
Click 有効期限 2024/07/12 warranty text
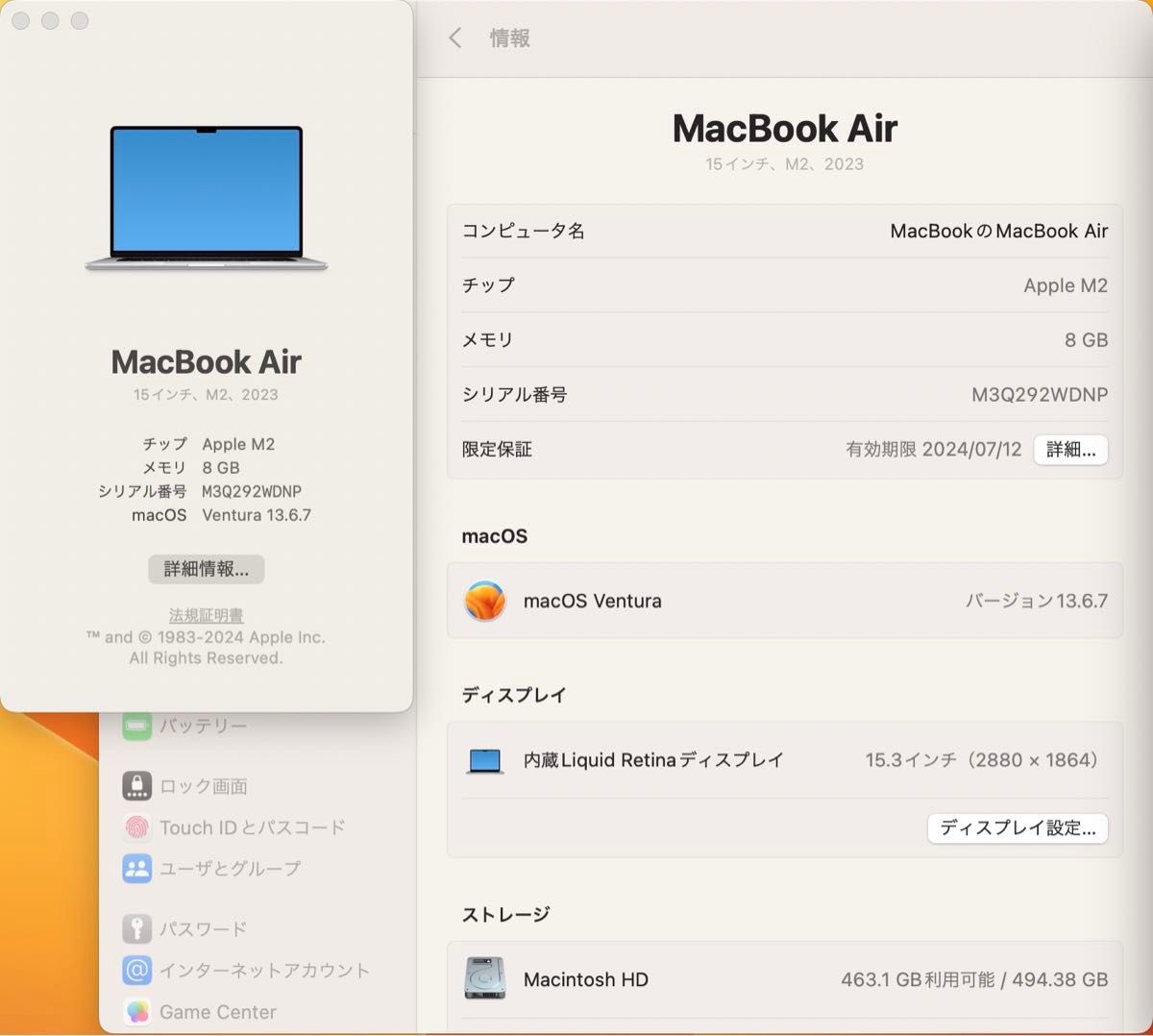click(934, 450)
